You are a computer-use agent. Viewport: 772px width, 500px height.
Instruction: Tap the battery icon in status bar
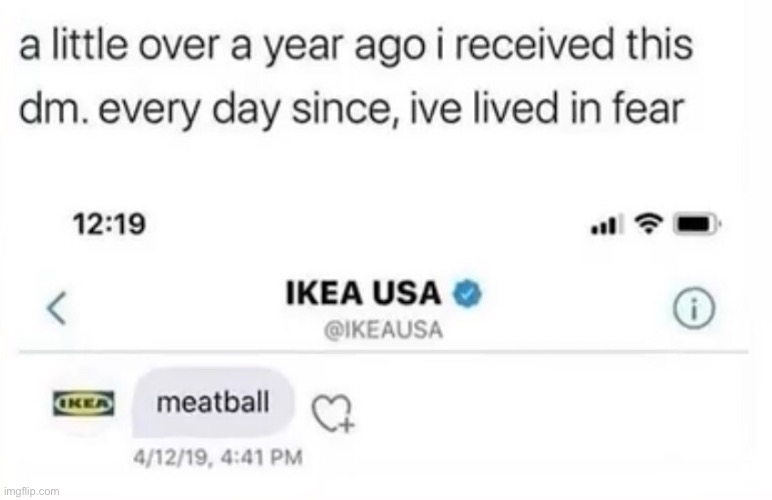pos(699,224)
